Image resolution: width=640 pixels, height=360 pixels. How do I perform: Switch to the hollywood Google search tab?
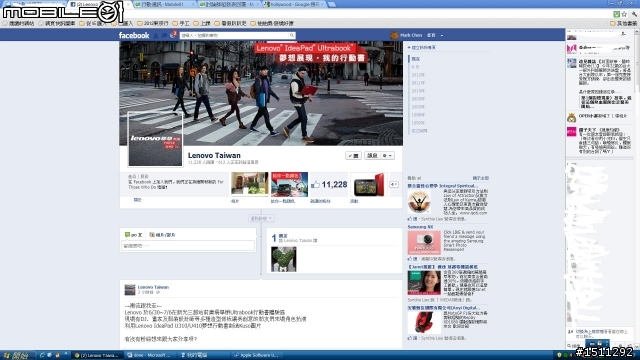pos(295,4)
